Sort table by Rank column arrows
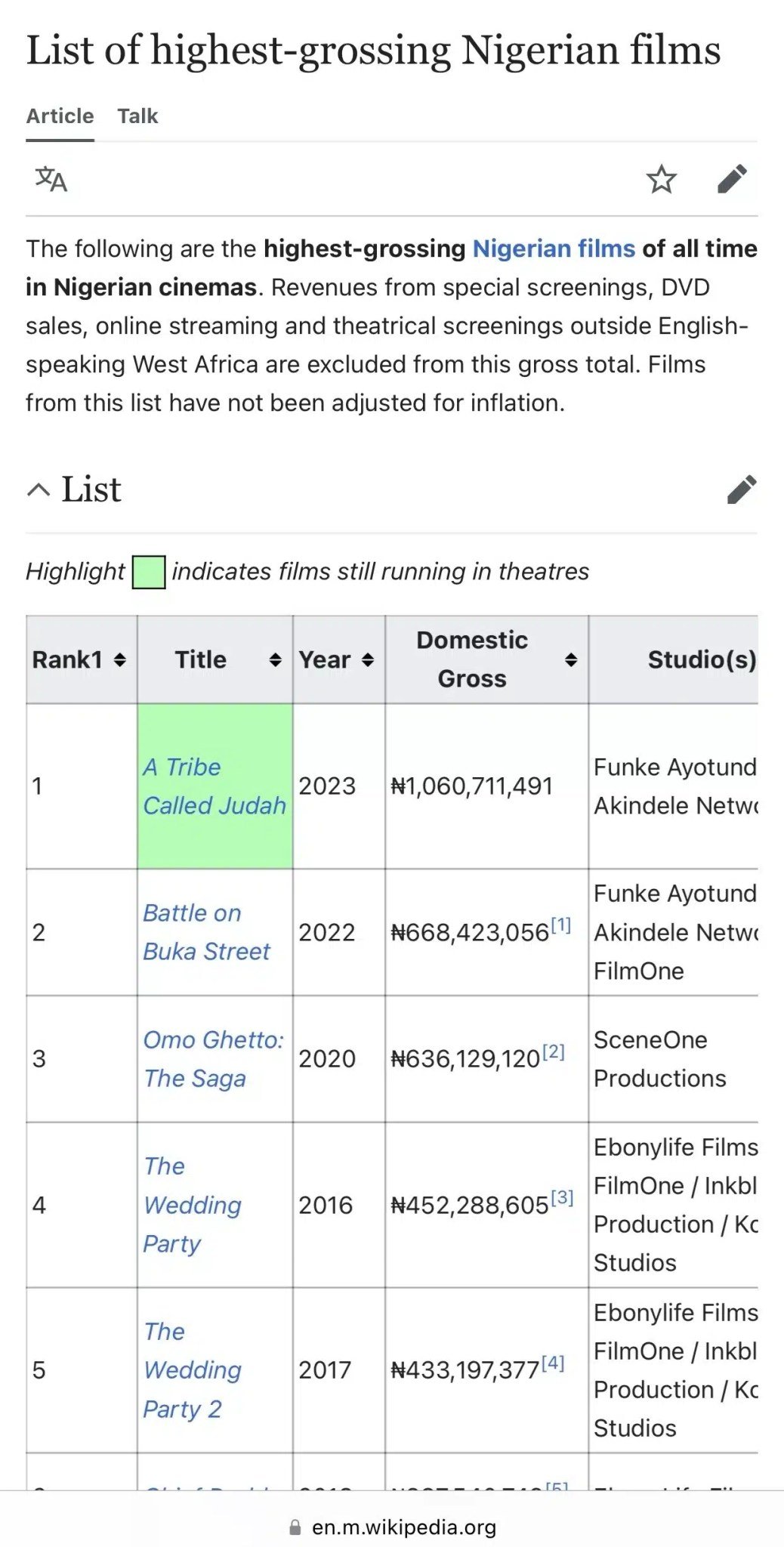Screen dimensions: 784x1547 (x=119, y=660)
